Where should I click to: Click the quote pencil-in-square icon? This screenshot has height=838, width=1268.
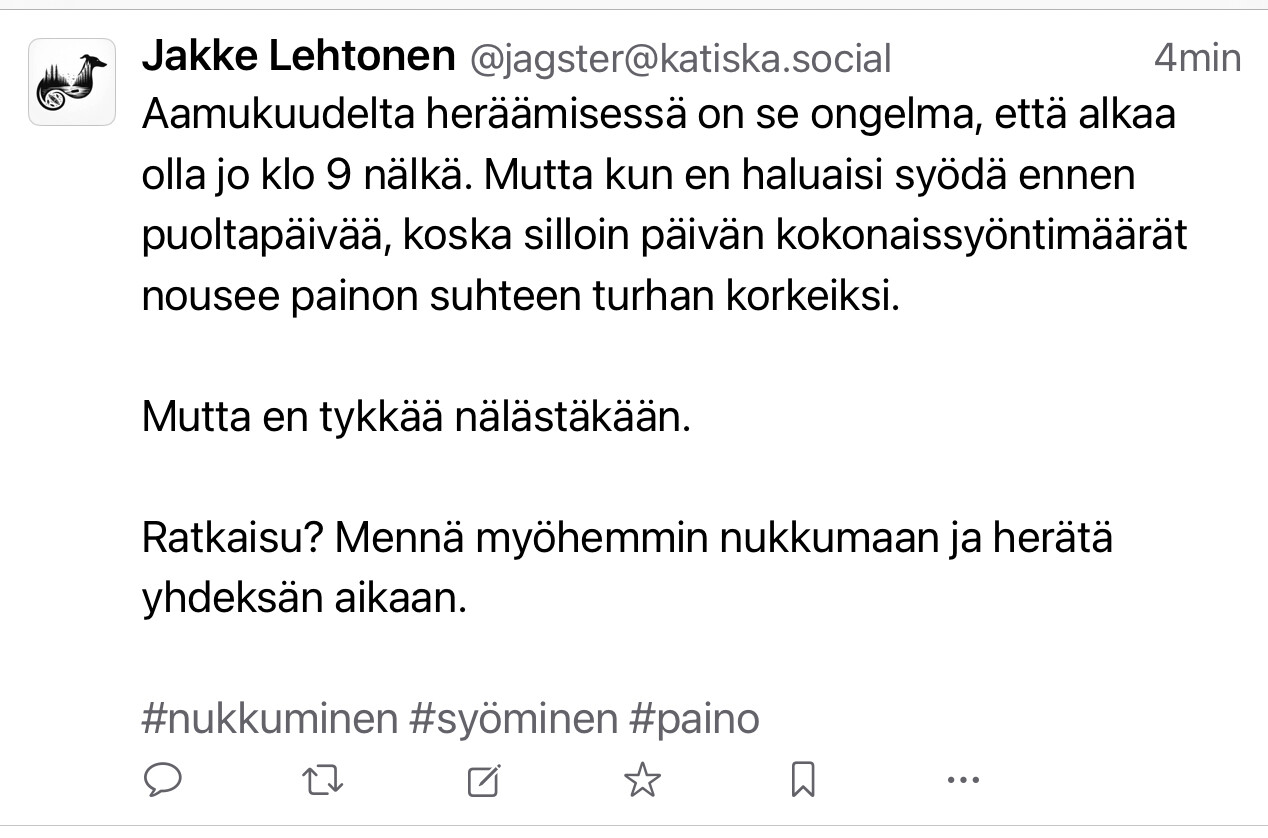pyautogui.click(x=483, y=779)
